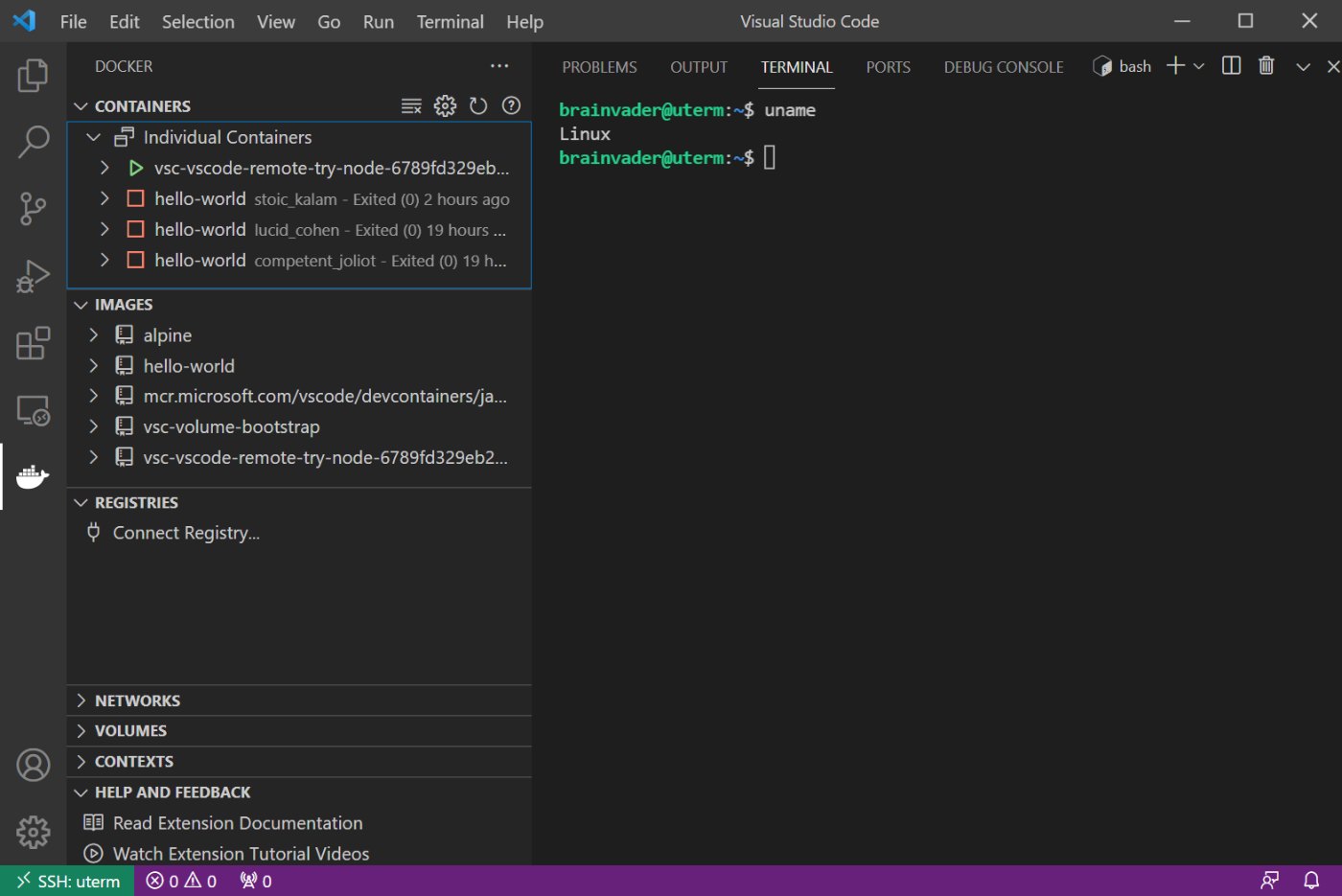
Task: Refresh the containers list
Action: click(478, 106)
